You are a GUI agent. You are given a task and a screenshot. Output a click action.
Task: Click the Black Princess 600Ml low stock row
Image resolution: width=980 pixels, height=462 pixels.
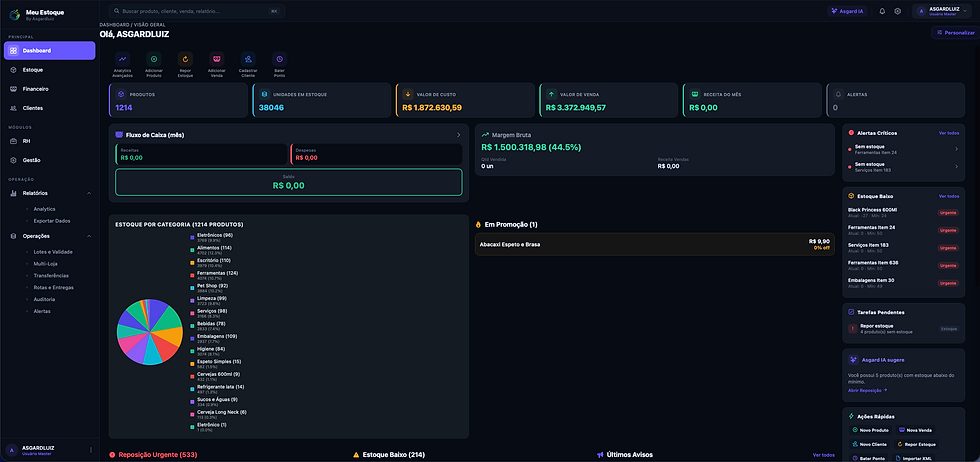903,213
